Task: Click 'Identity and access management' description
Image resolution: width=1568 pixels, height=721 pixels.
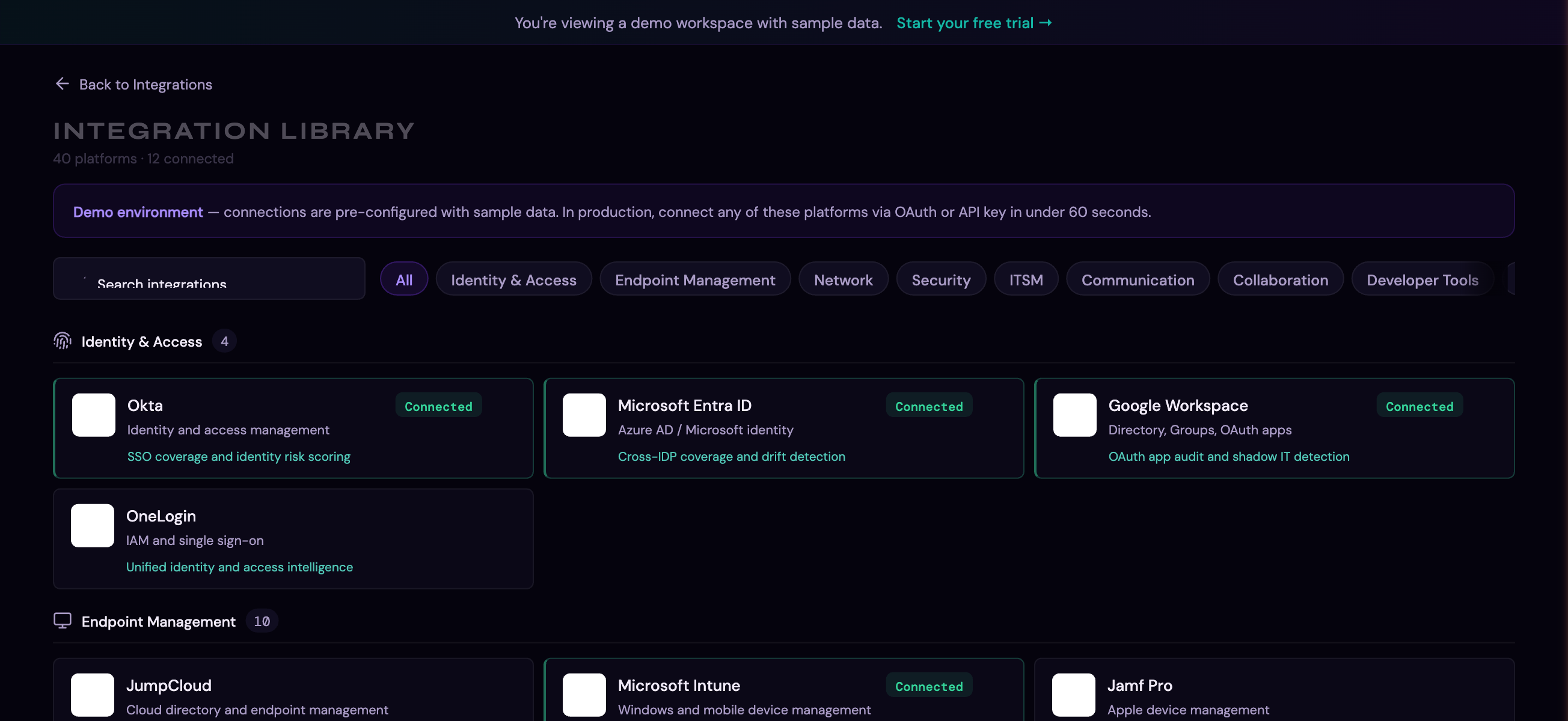Action: click(x=228, y=430)
